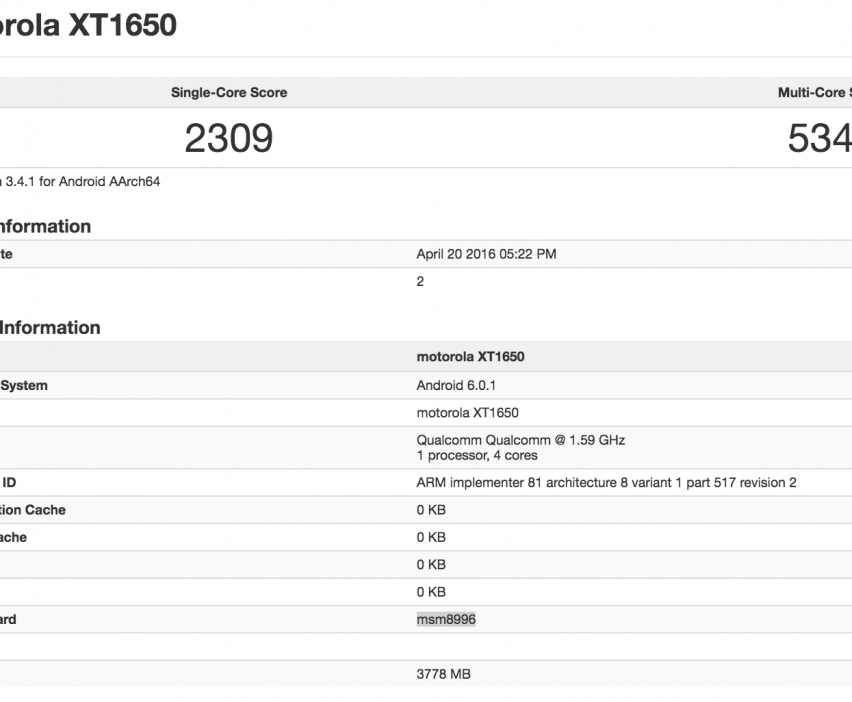Click the partially visible multi-core score number
852x702 pixels.
click(819, 138)
